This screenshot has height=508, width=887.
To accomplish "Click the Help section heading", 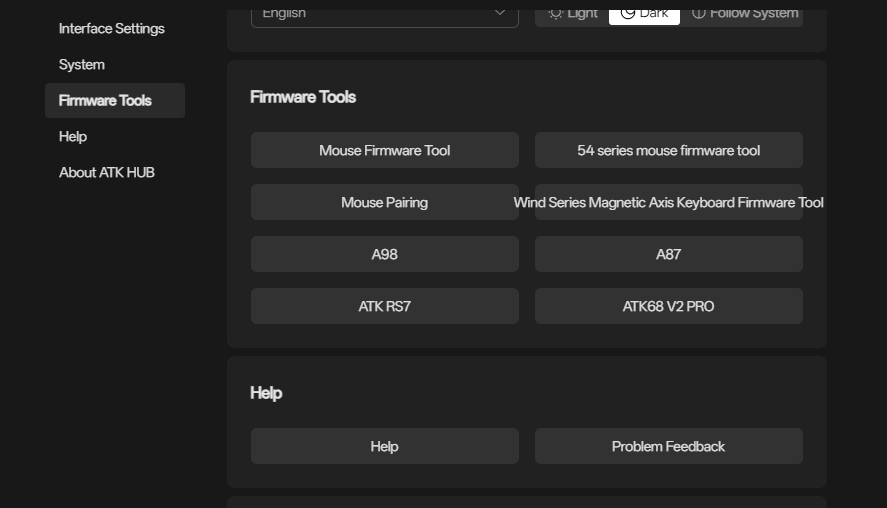I will coord(266,393).
